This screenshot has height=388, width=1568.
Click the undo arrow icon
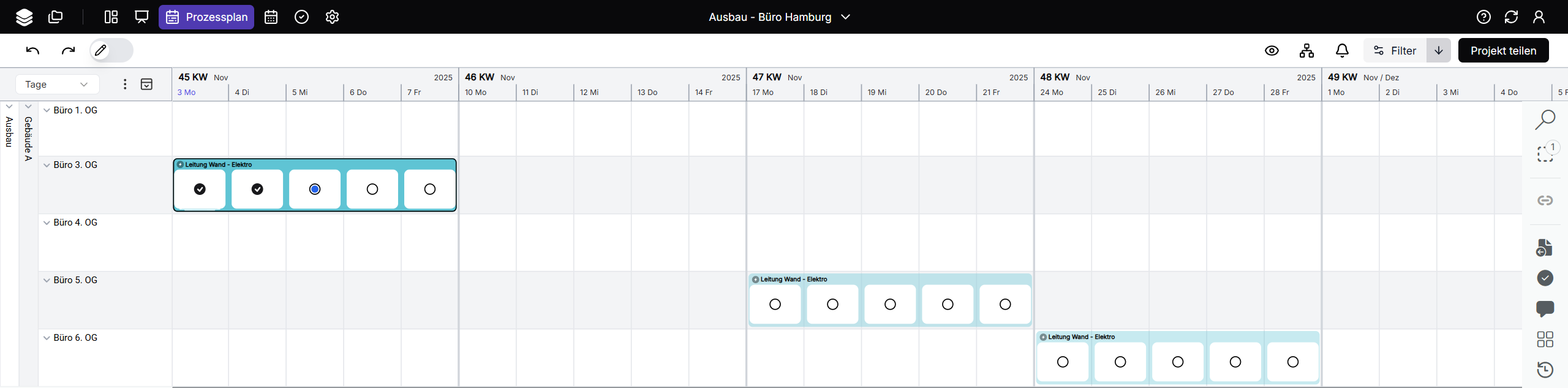32,50
